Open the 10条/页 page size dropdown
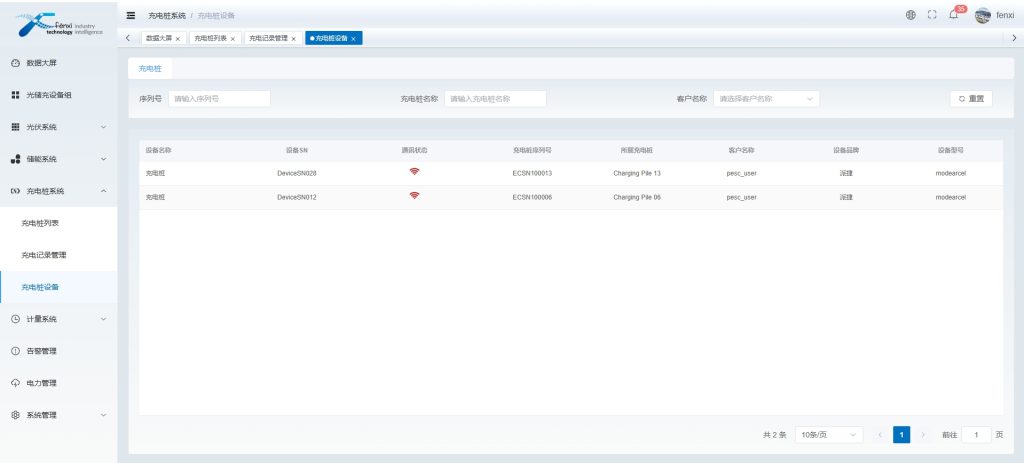Image resolution: width=1024 pixels, height=463 pixels. click(x=828, y=435)
